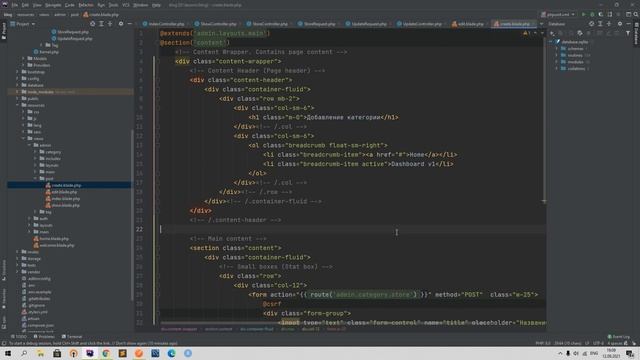Image resolution: width=640 pixels, height=360 pixels.
Task: Open the Code menu
Action: (x=70, y=5)
